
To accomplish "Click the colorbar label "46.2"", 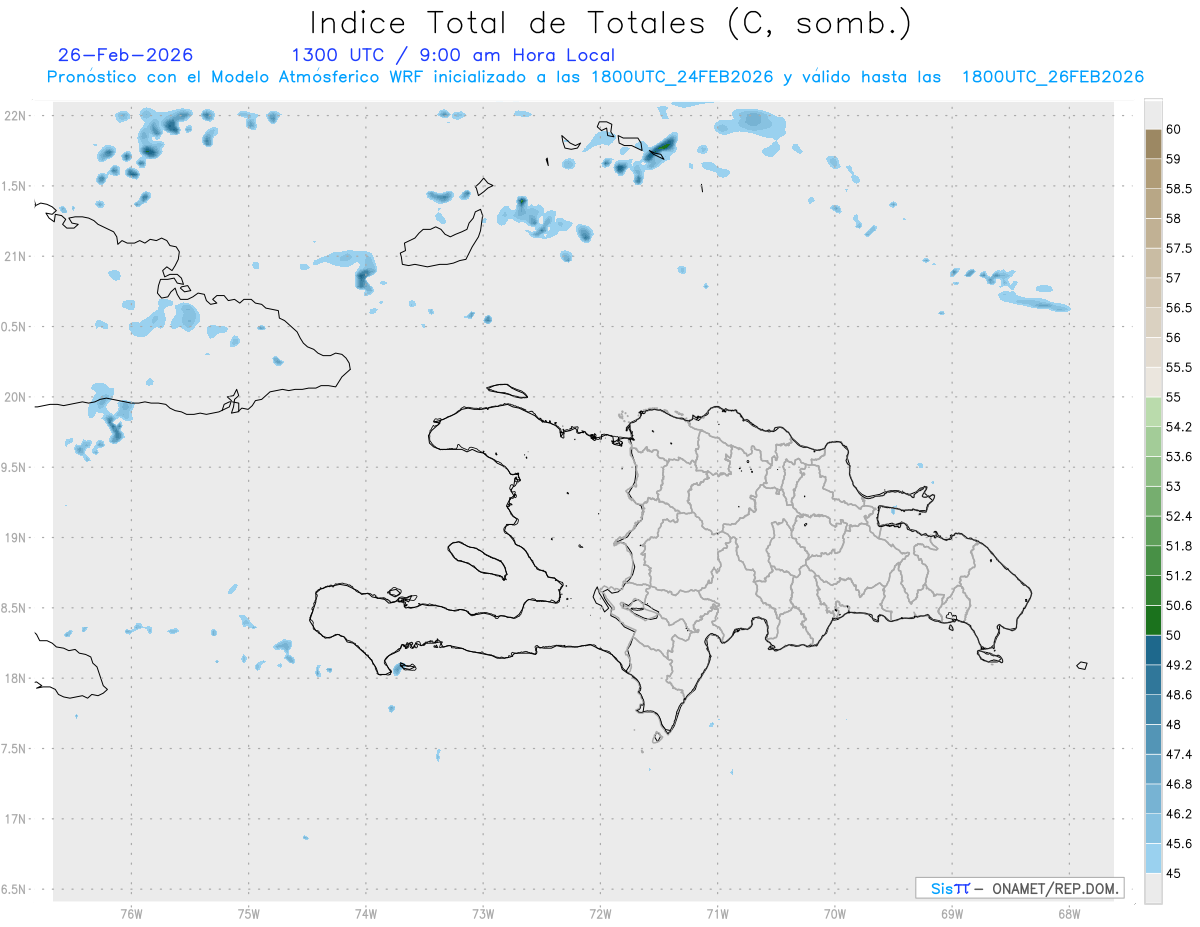I will 1179,814.
